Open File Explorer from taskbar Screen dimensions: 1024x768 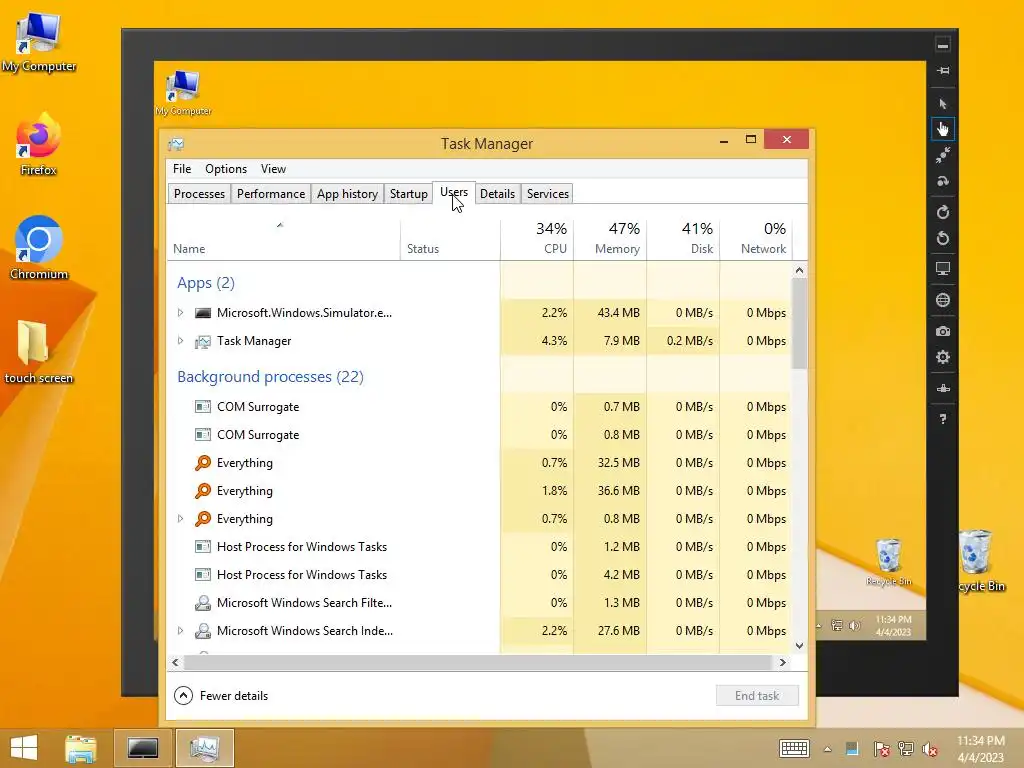pos(81,748)
